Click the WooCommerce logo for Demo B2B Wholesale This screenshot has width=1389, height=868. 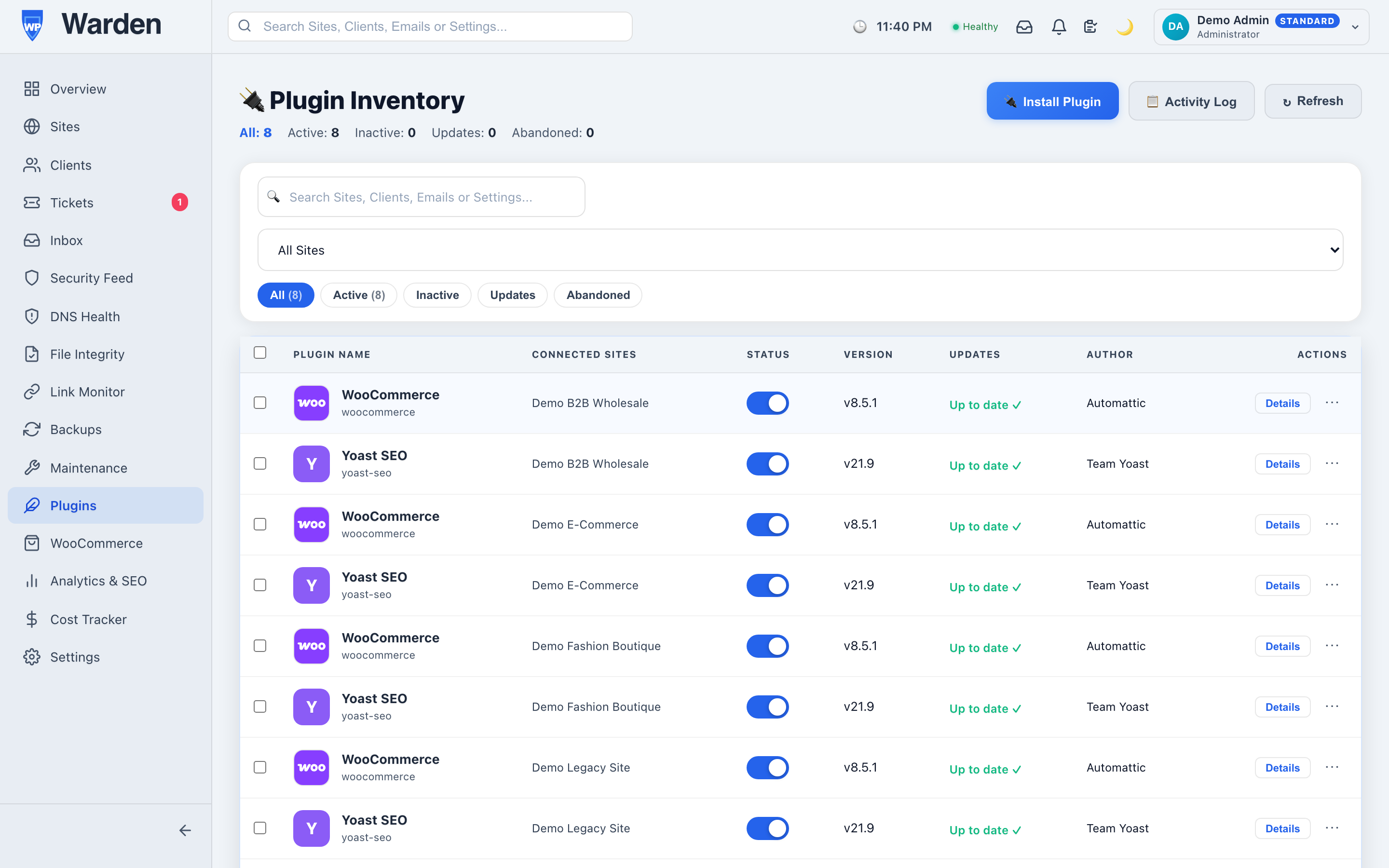pos(312,403)
